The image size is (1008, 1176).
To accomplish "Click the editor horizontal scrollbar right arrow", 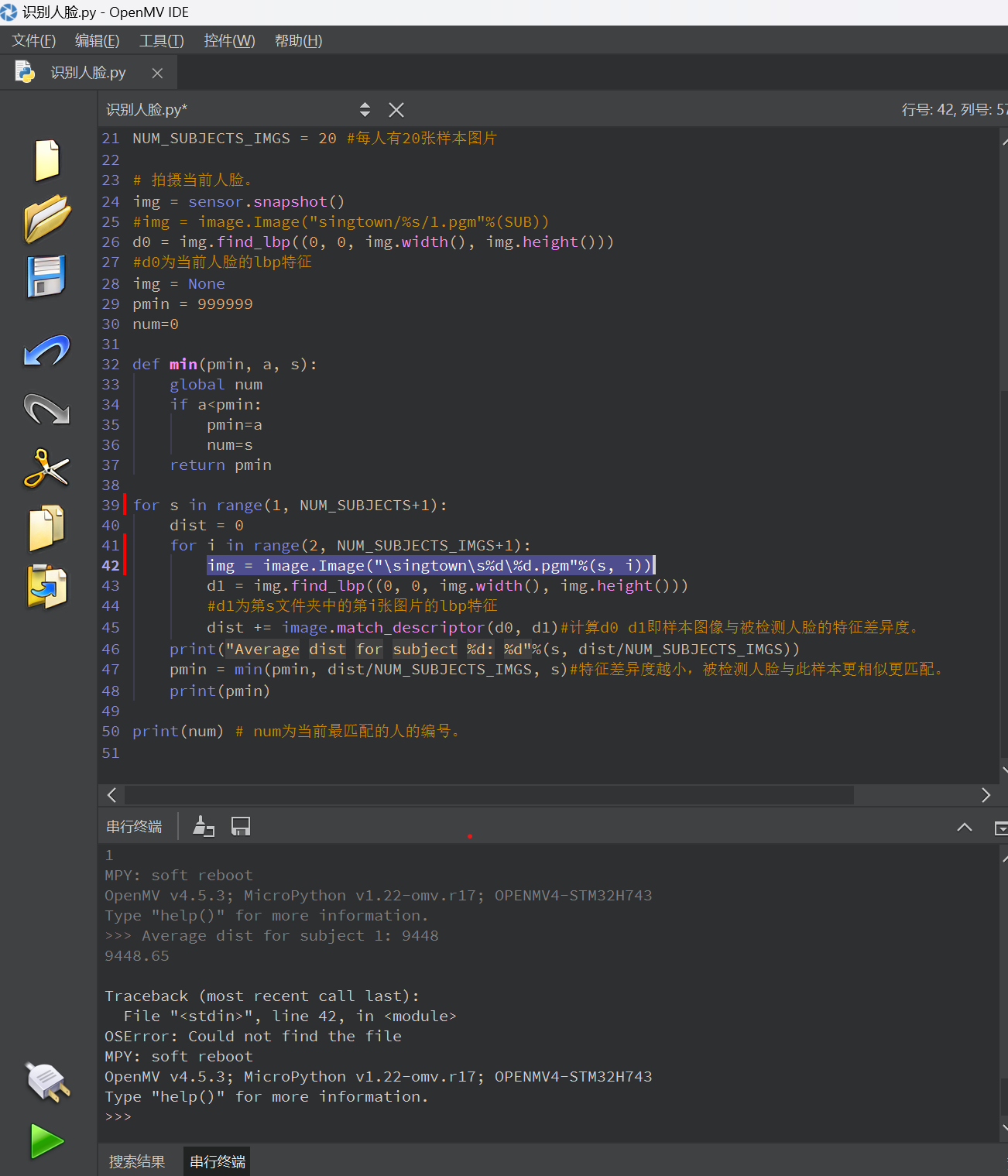I will [986, 795].
